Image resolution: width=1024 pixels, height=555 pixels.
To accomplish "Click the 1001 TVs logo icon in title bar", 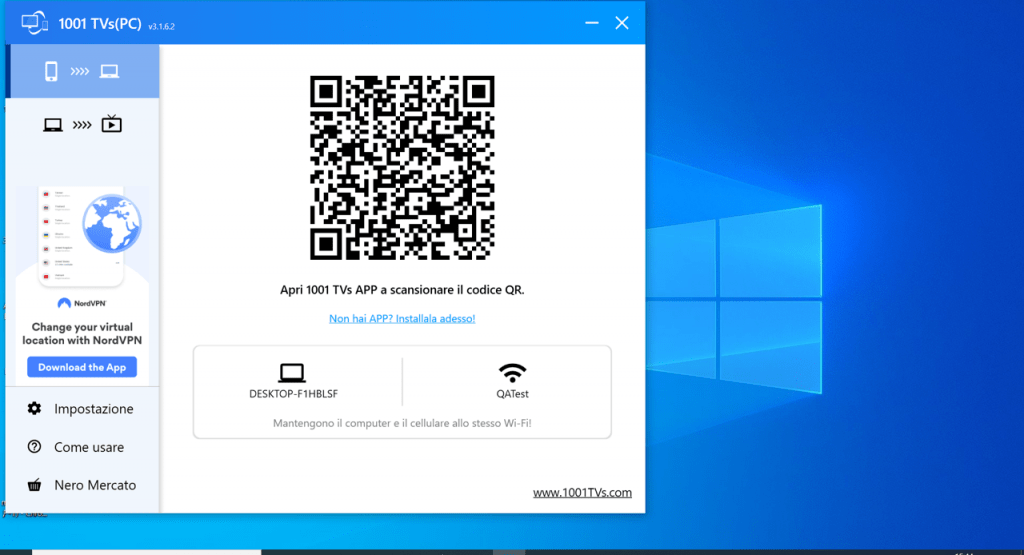I will click(x=34, y=23).
